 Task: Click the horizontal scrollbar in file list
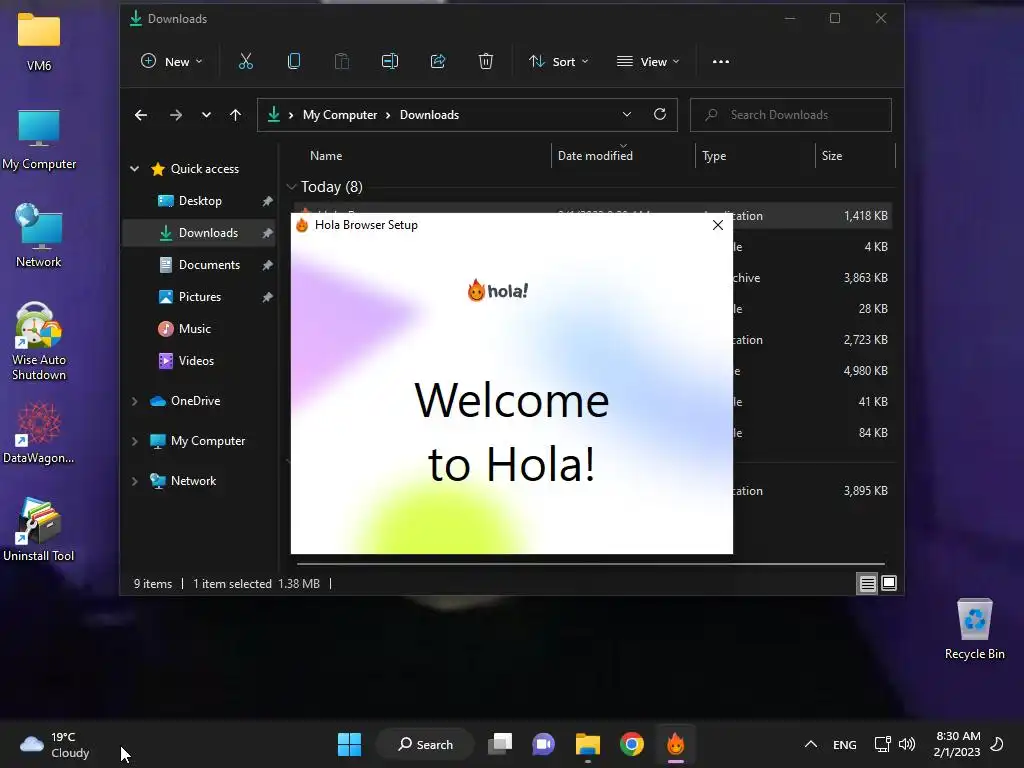(590, 563)
